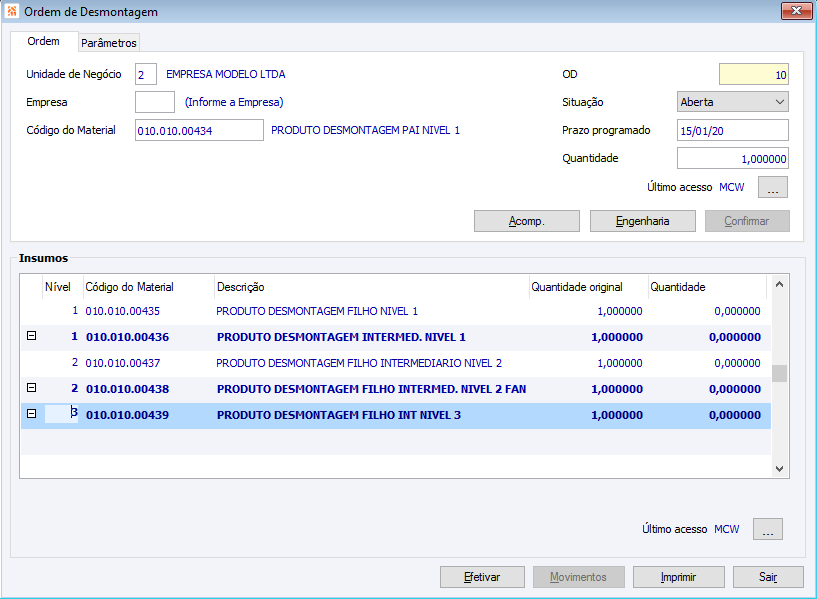
Task: Open the top Último acesso ellipsis button
Action: tap(773, 188)
